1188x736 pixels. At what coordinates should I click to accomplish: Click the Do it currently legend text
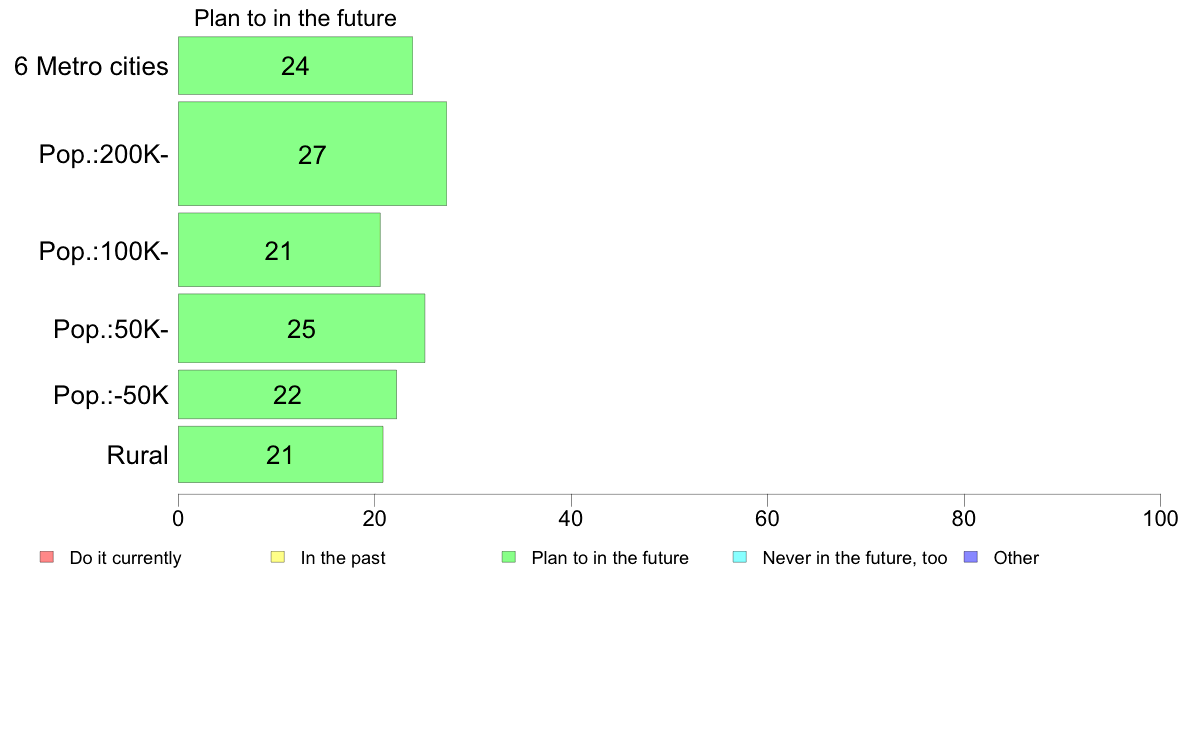click(x=126, y=558)
